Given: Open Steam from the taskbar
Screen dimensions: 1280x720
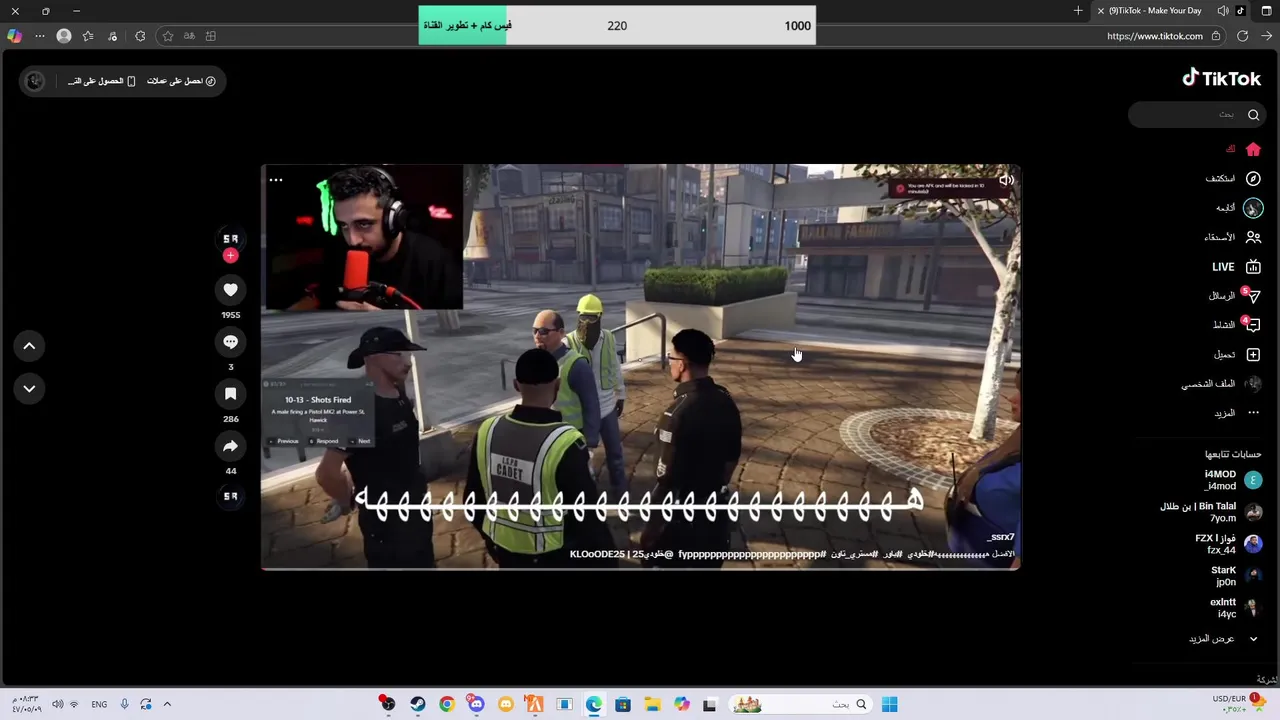Looking at the screenshot, I should (417, 704).
